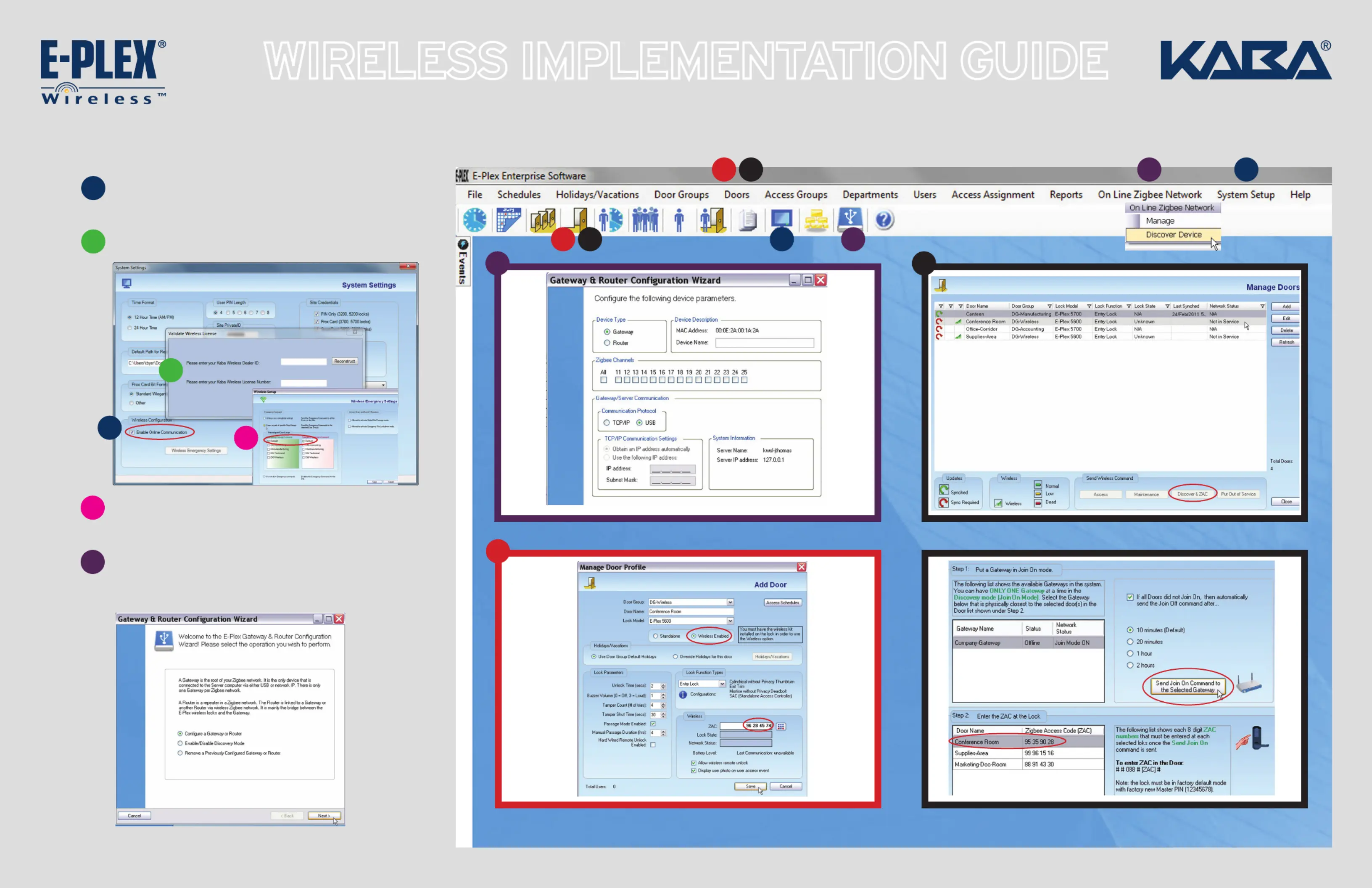Click Send Join On Command button
Viewport: 1372px width, 888px height.
coord(1187,686)
